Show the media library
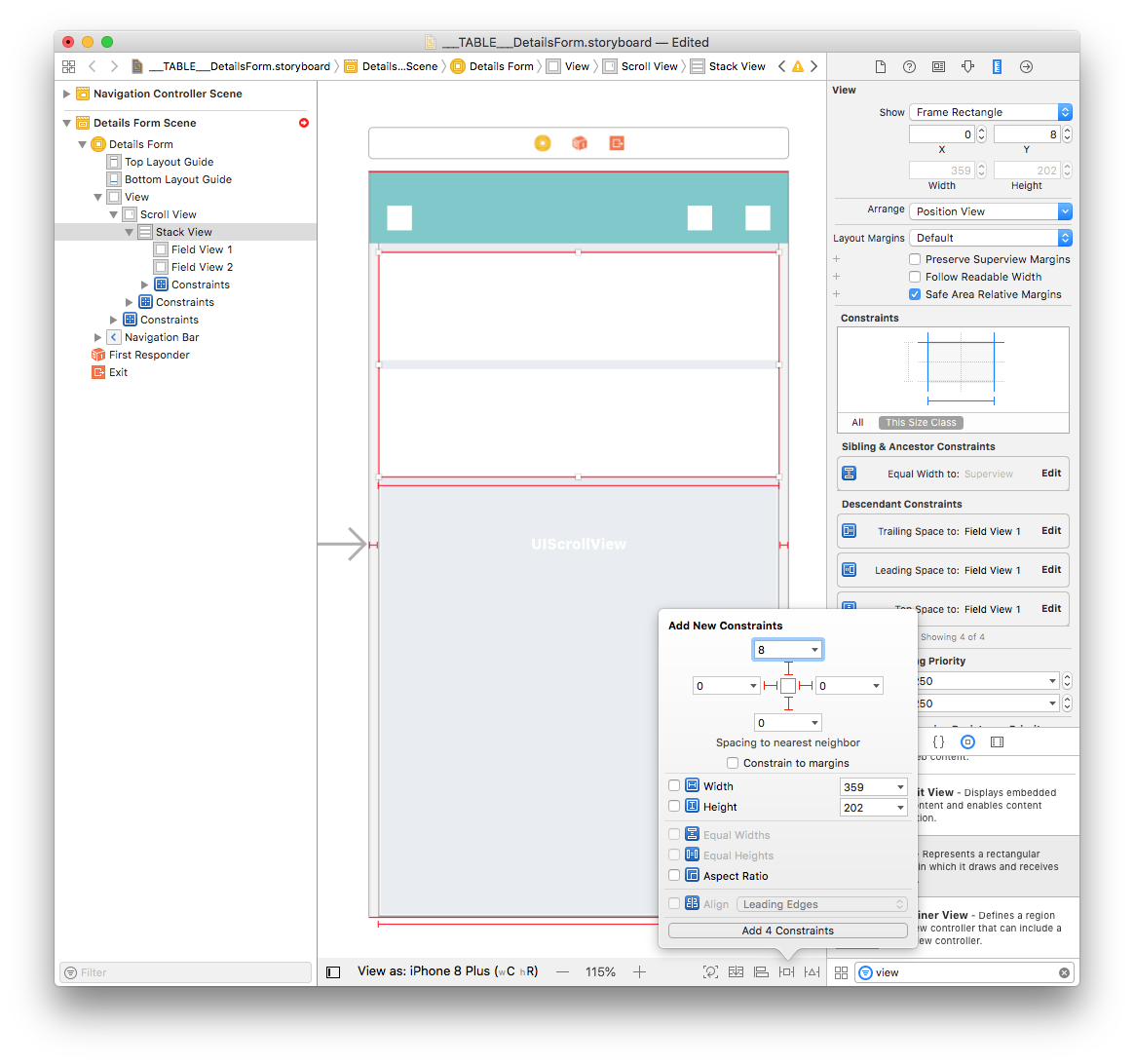Viewport: 1134px width, 1064px height. (997, 742)
